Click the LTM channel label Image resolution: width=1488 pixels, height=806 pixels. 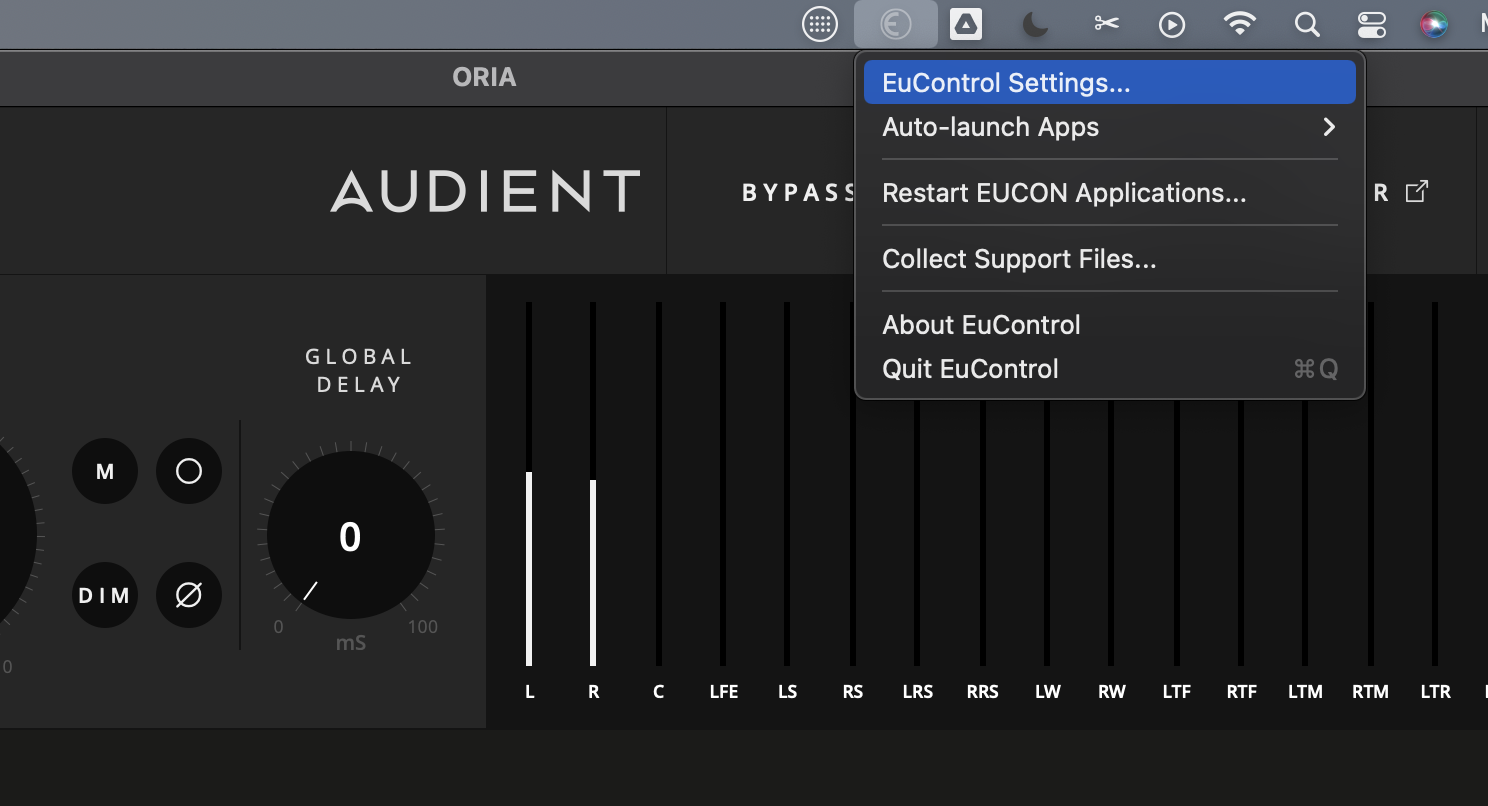coord(1305,692)
